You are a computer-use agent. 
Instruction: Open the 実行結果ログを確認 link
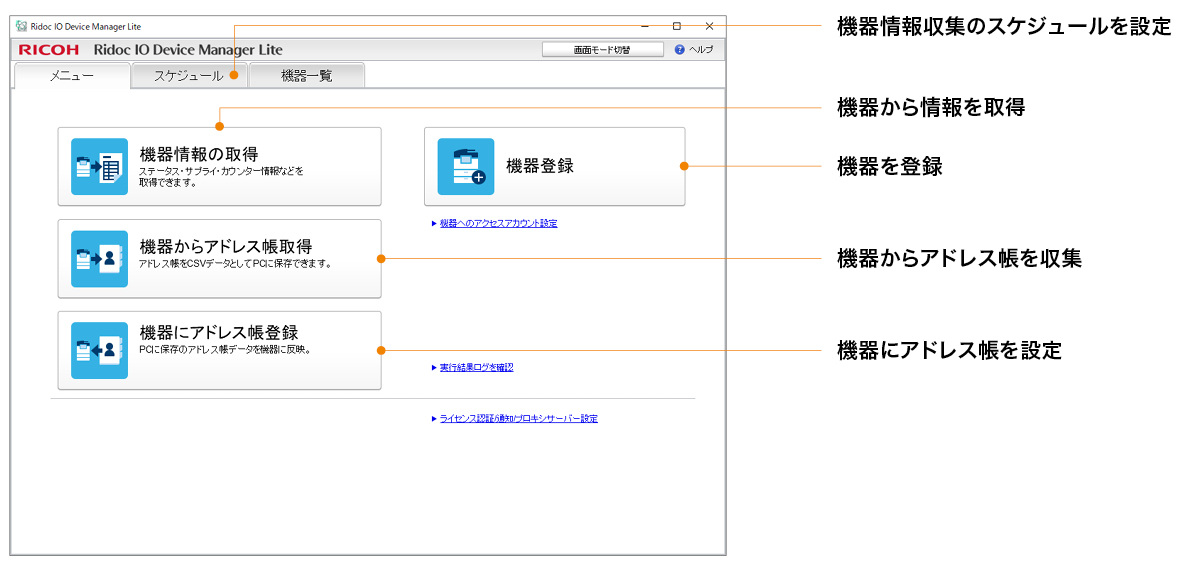click(476, 367)
